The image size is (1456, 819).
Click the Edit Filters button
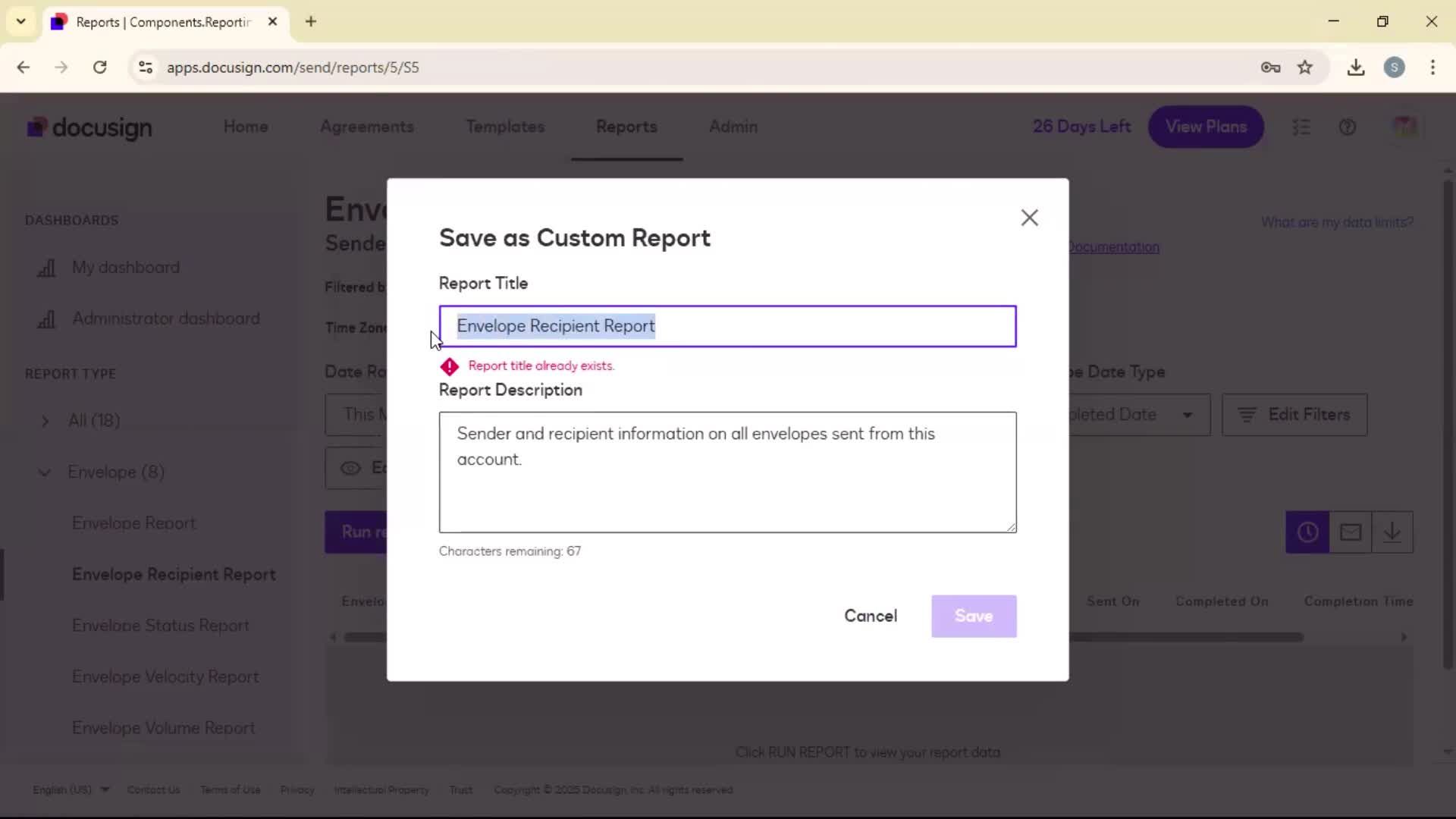(x=1294, y=415)
